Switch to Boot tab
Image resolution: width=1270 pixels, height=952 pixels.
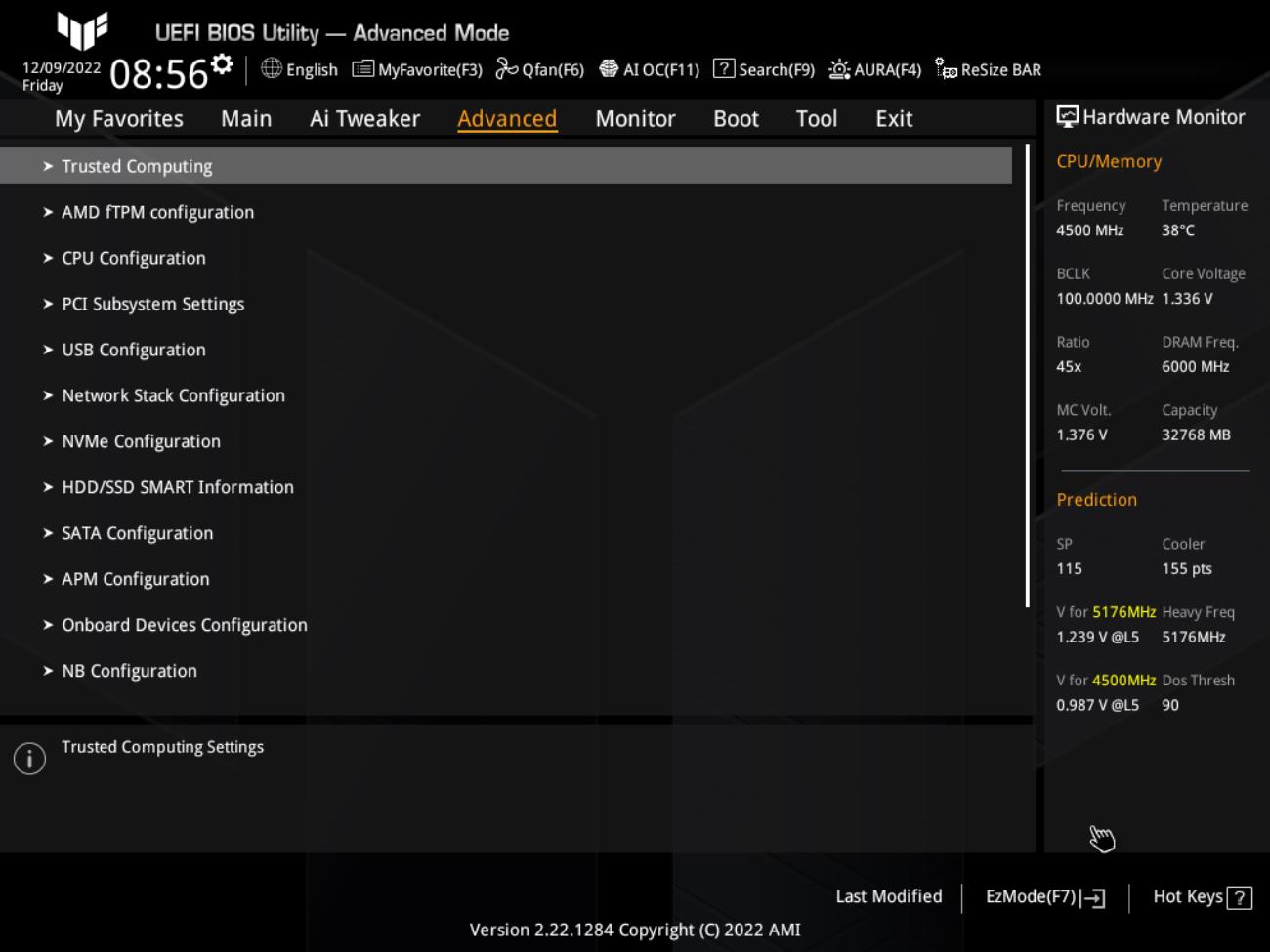pyautogui.click(x=736, y=119)
